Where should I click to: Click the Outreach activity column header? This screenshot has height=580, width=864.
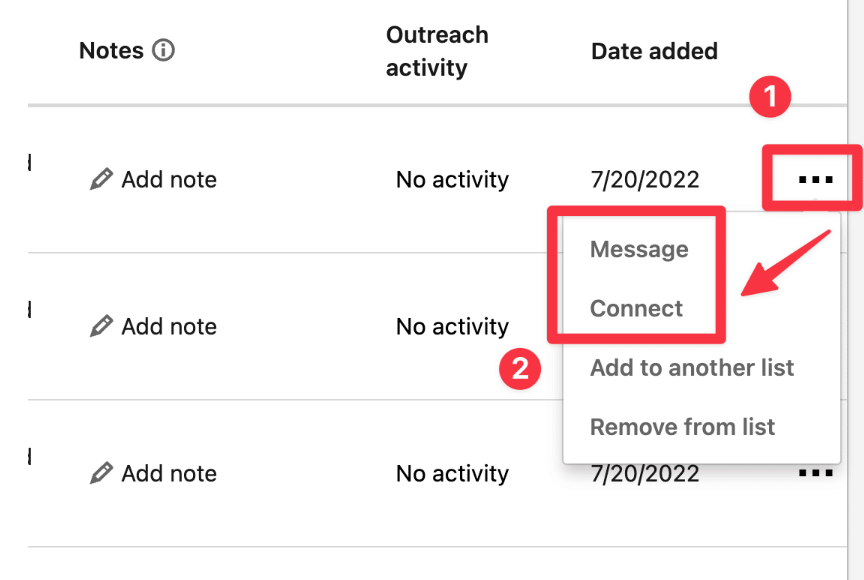pyautogui.click(x=437, y=51)
